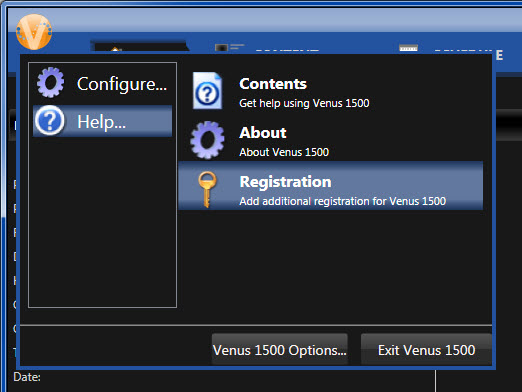Open the Configure... menu entry
The image size is (522, 392).
click(102, 83)
